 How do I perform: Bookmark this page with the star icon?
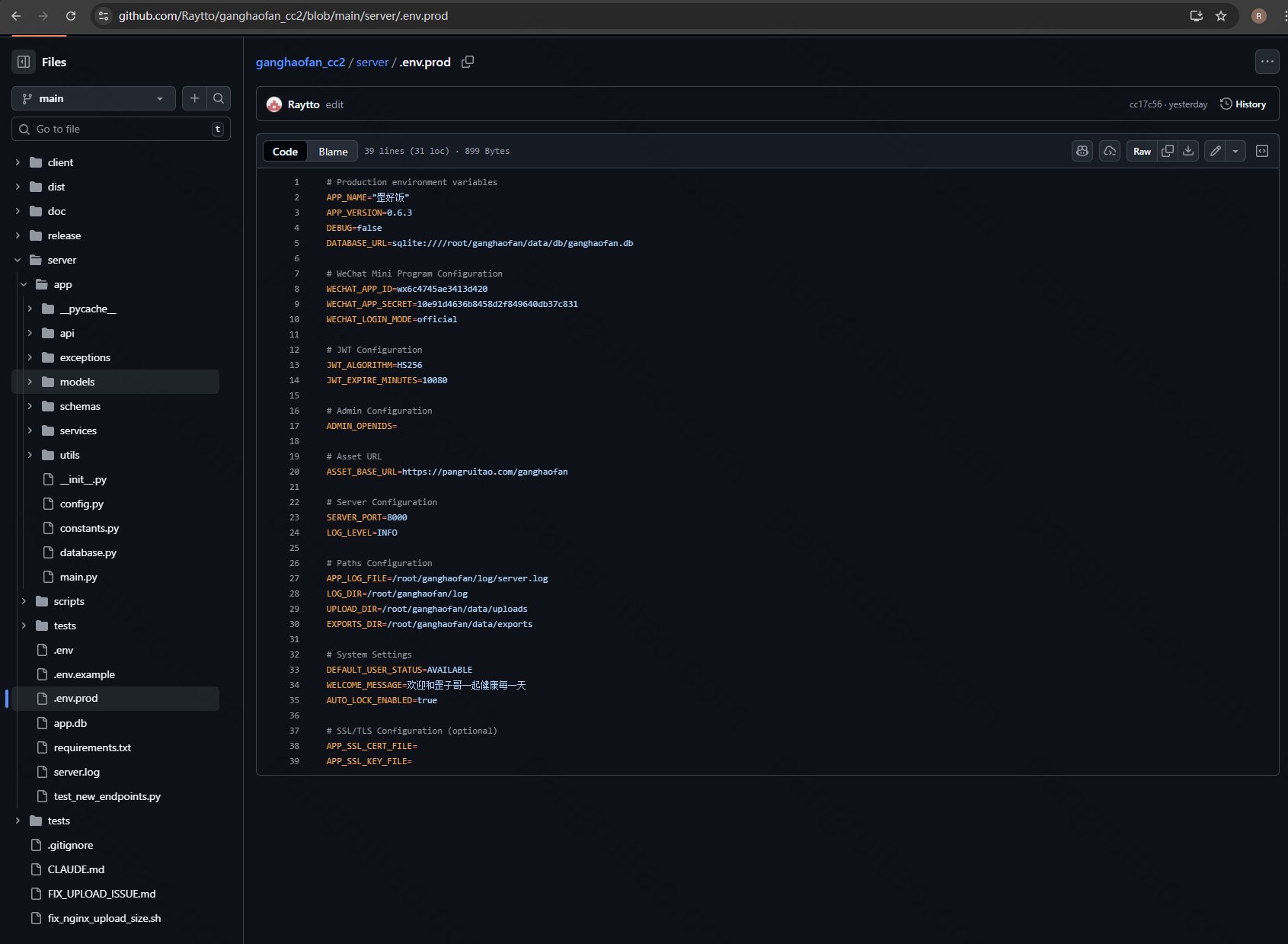pos(1221,16)
